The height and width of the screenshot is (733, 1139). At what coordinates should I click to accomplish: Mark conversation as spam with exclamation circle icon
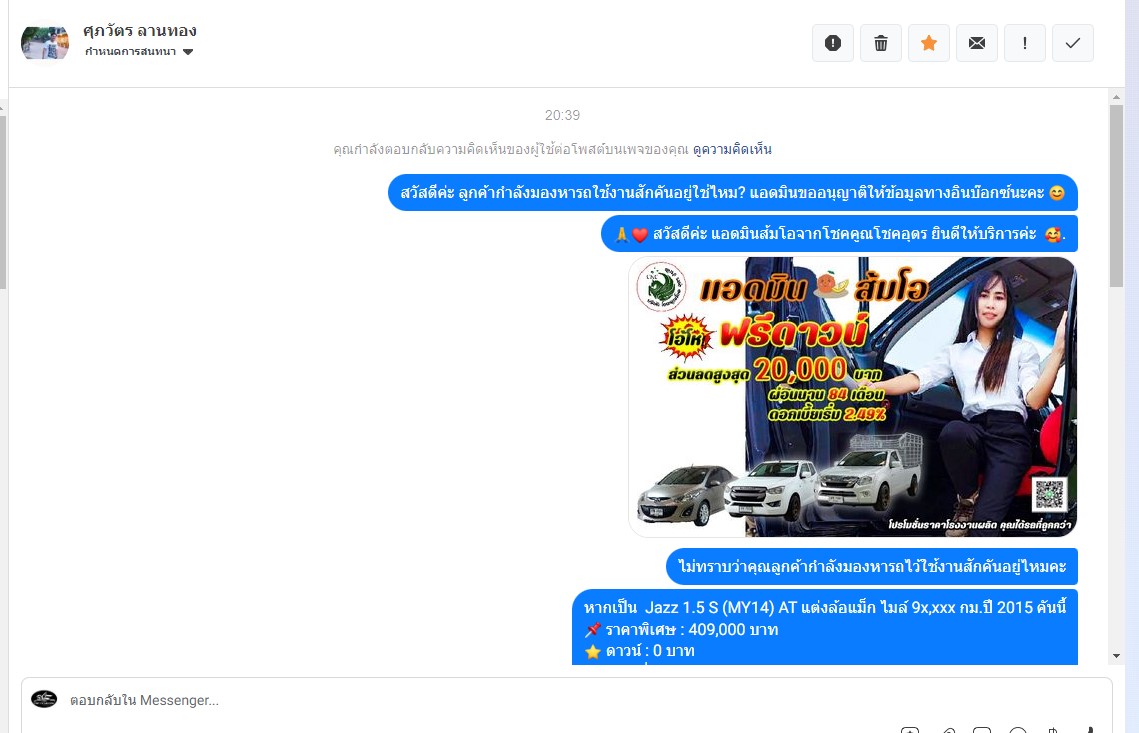pyautogui.click(x=832, y=43)
